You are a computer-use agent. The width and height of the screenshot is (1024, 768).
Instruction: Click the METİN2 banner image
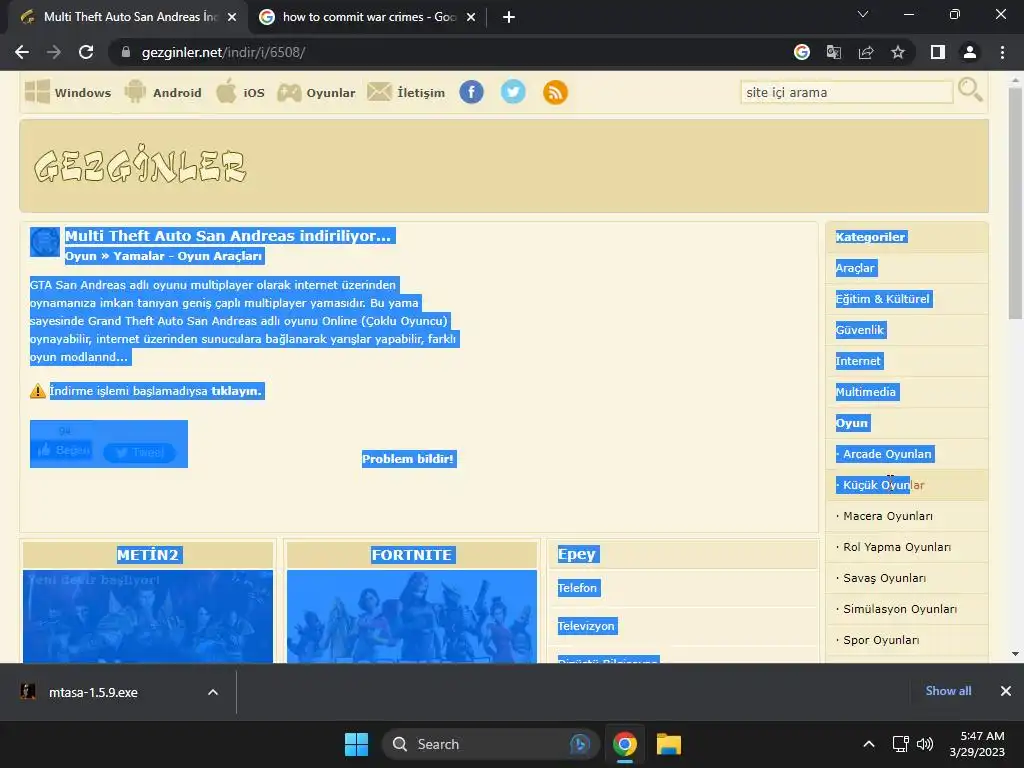pos(148,616)
